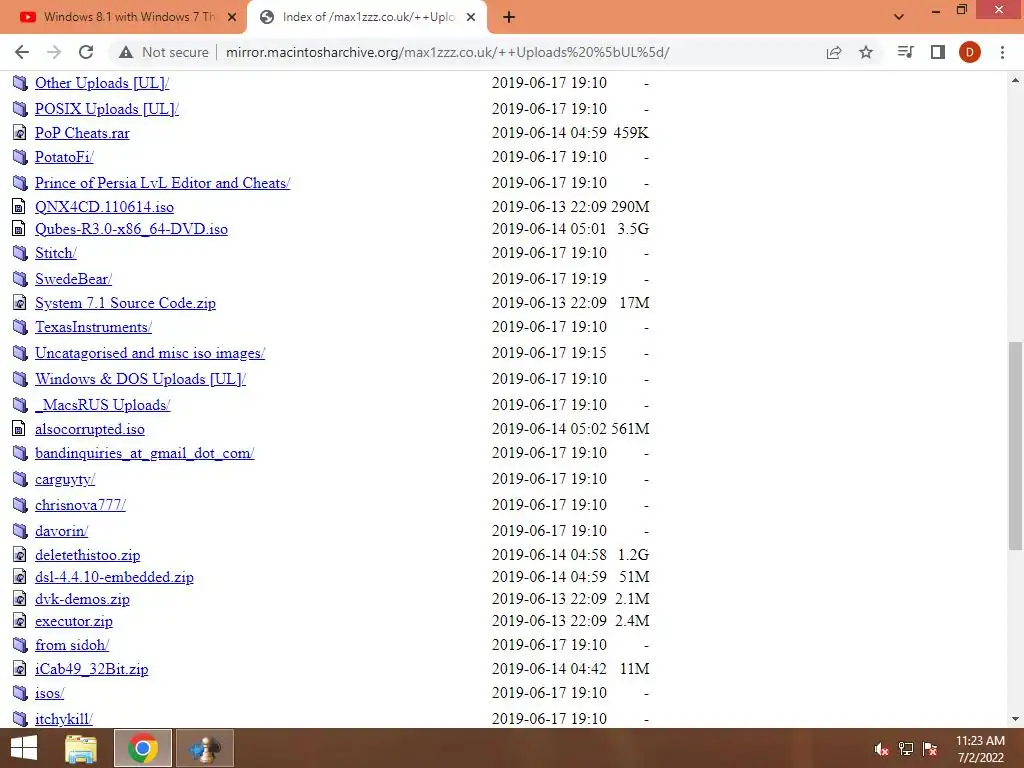Click the 3.5G size of Qubes iso
Viewport: 1024px width, 768px height.
point(633,229)
